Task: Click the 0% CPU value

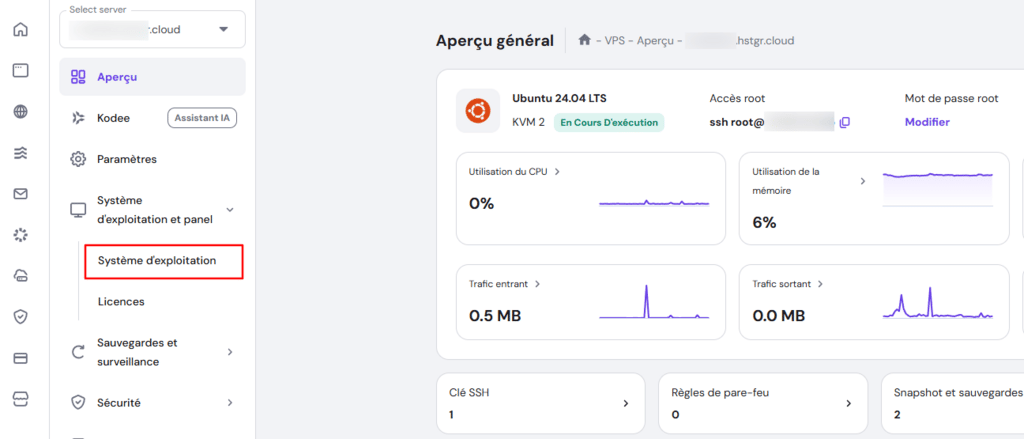Action: 481,204
